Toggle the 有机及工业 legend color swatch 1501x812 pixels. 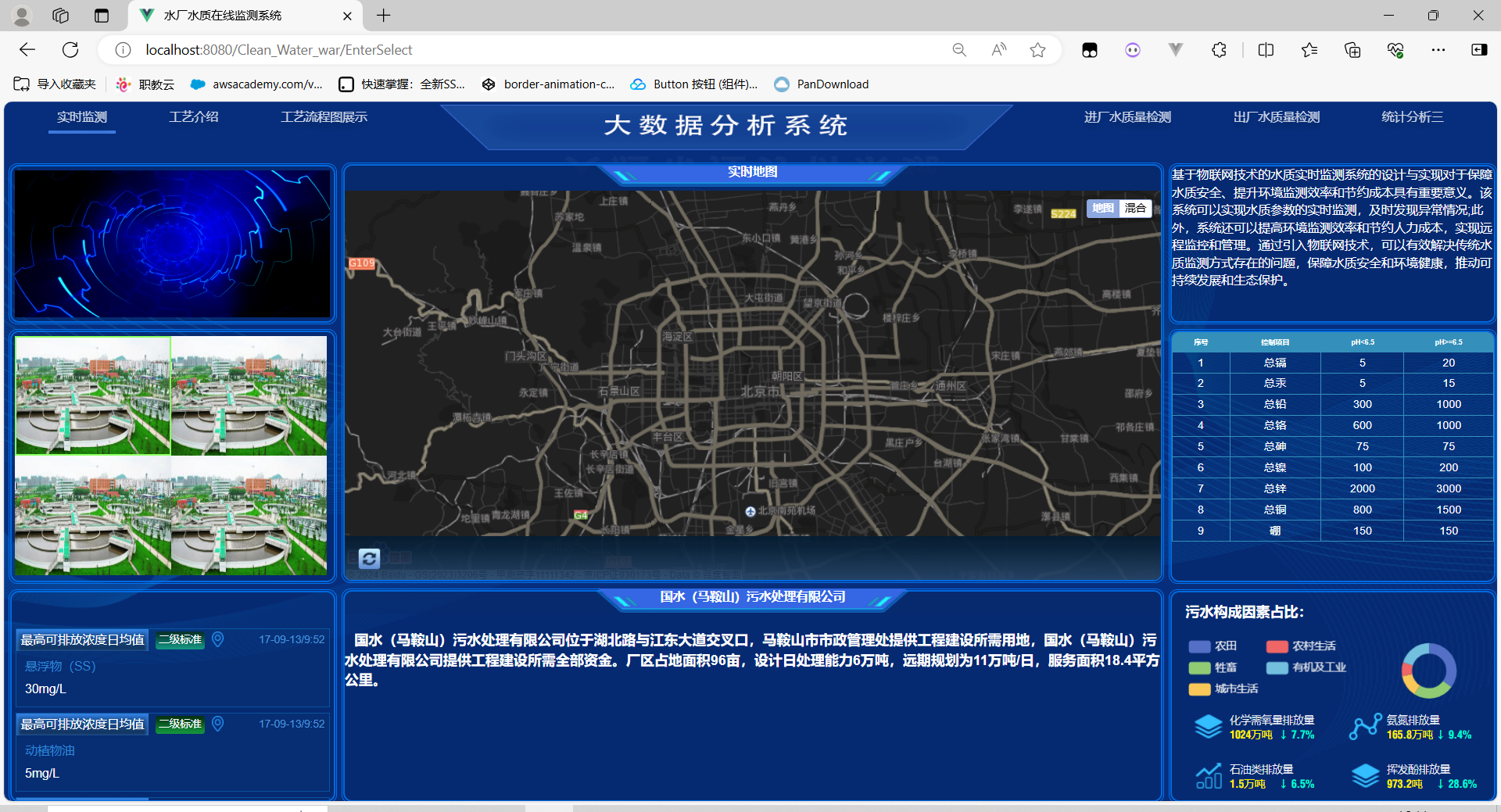1277,667
